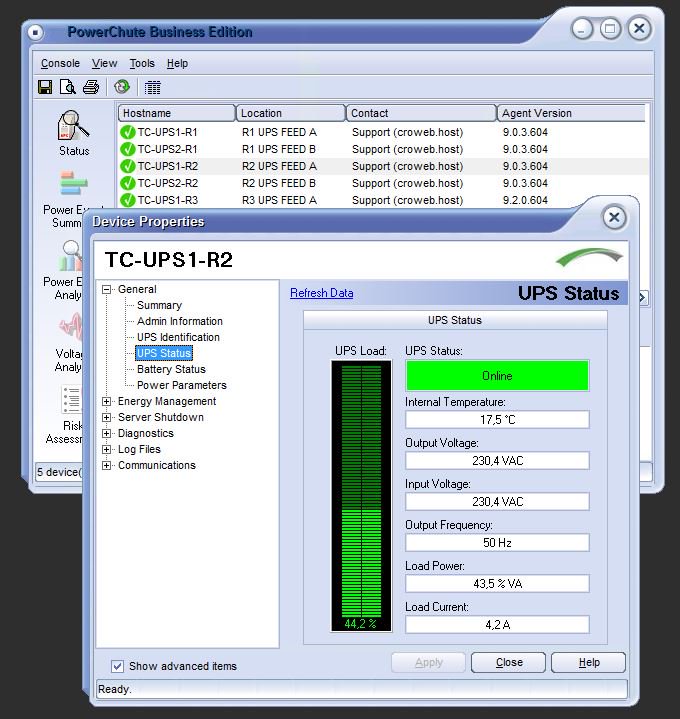Viewport: 680px width, 719px height.
Task: Close the Device Properties dialog with X
Action: [x=614, y=217]
